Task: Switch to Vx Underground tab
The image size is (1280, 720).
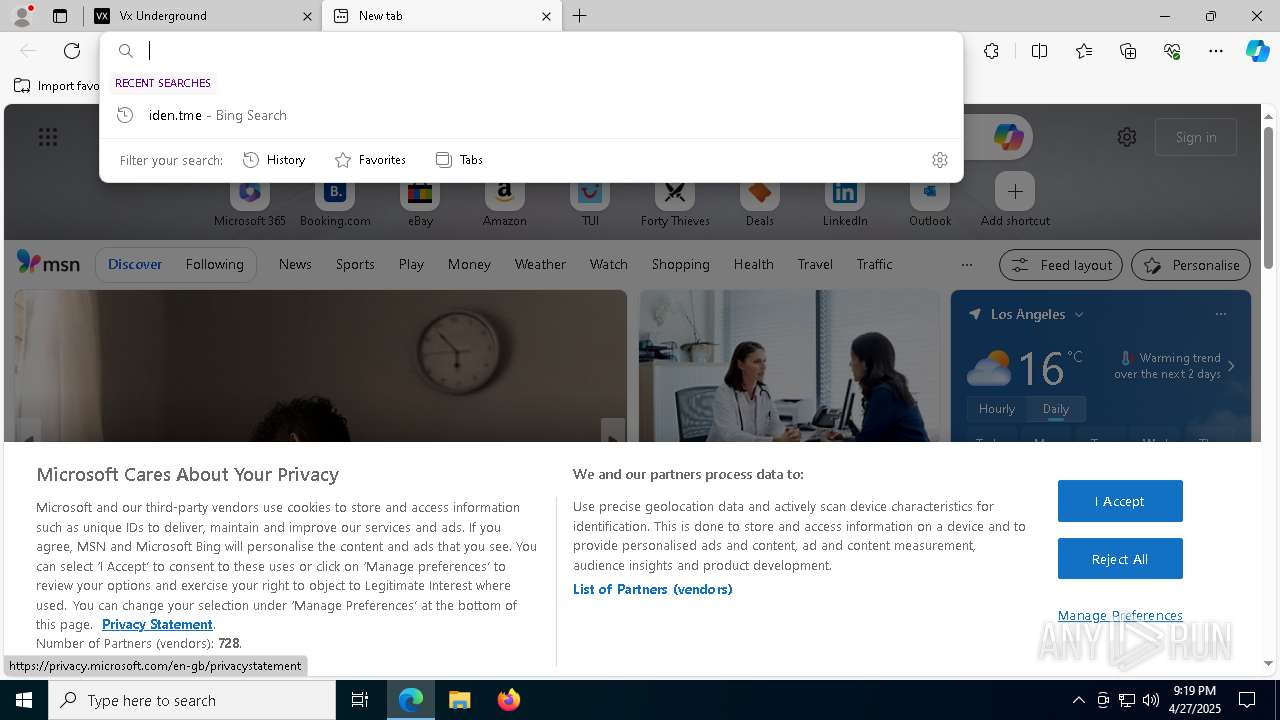Action: [x=201, y=16]
